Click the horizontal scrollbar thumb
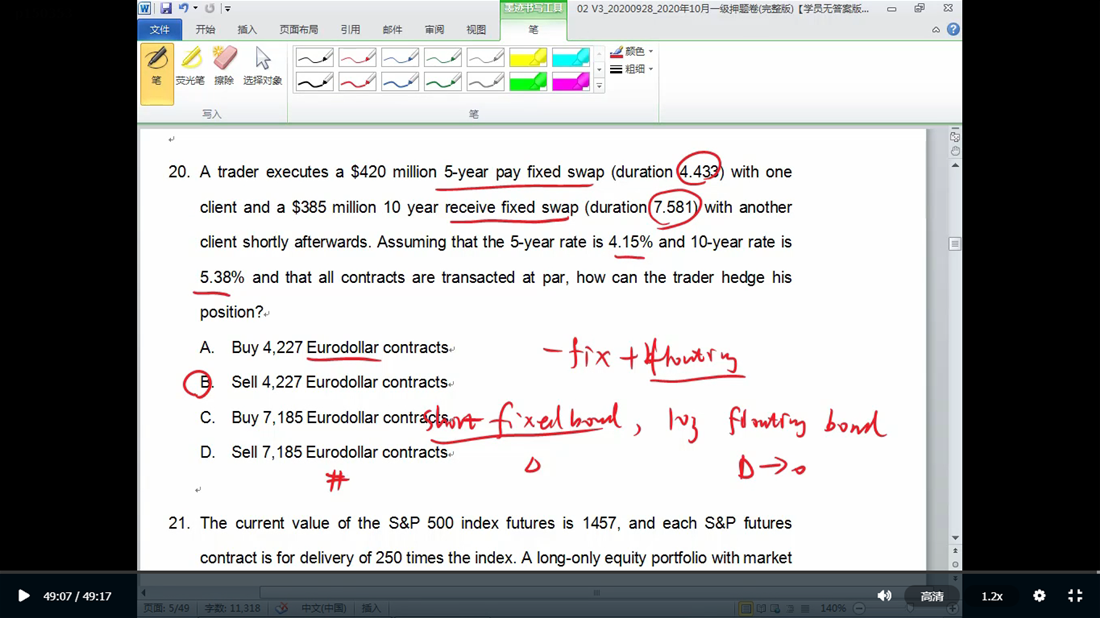1100x618 pixels. click(596, 592)
